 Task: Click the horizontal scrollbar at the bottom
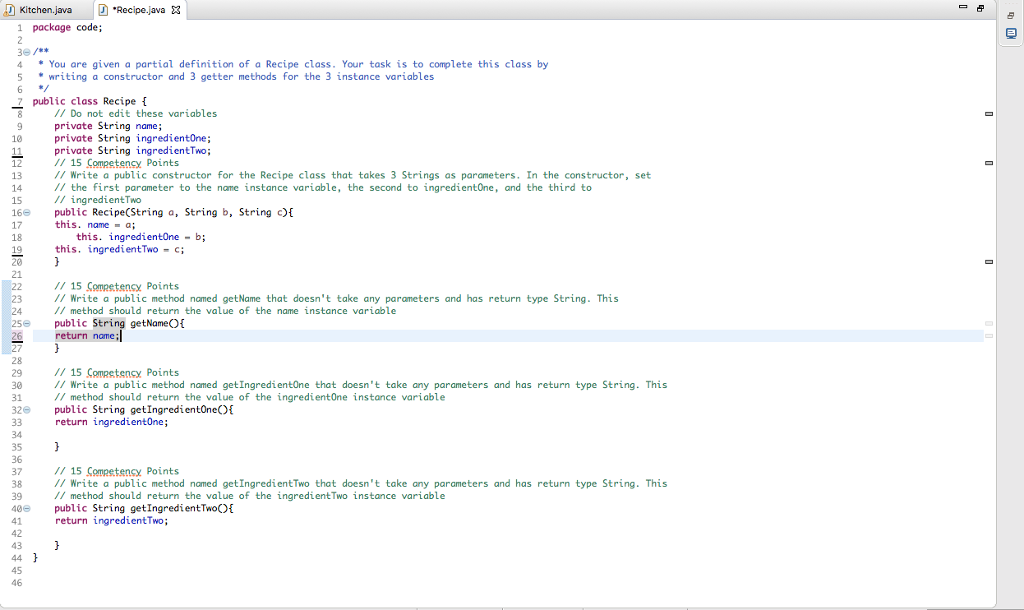click(x=500, y=604)
